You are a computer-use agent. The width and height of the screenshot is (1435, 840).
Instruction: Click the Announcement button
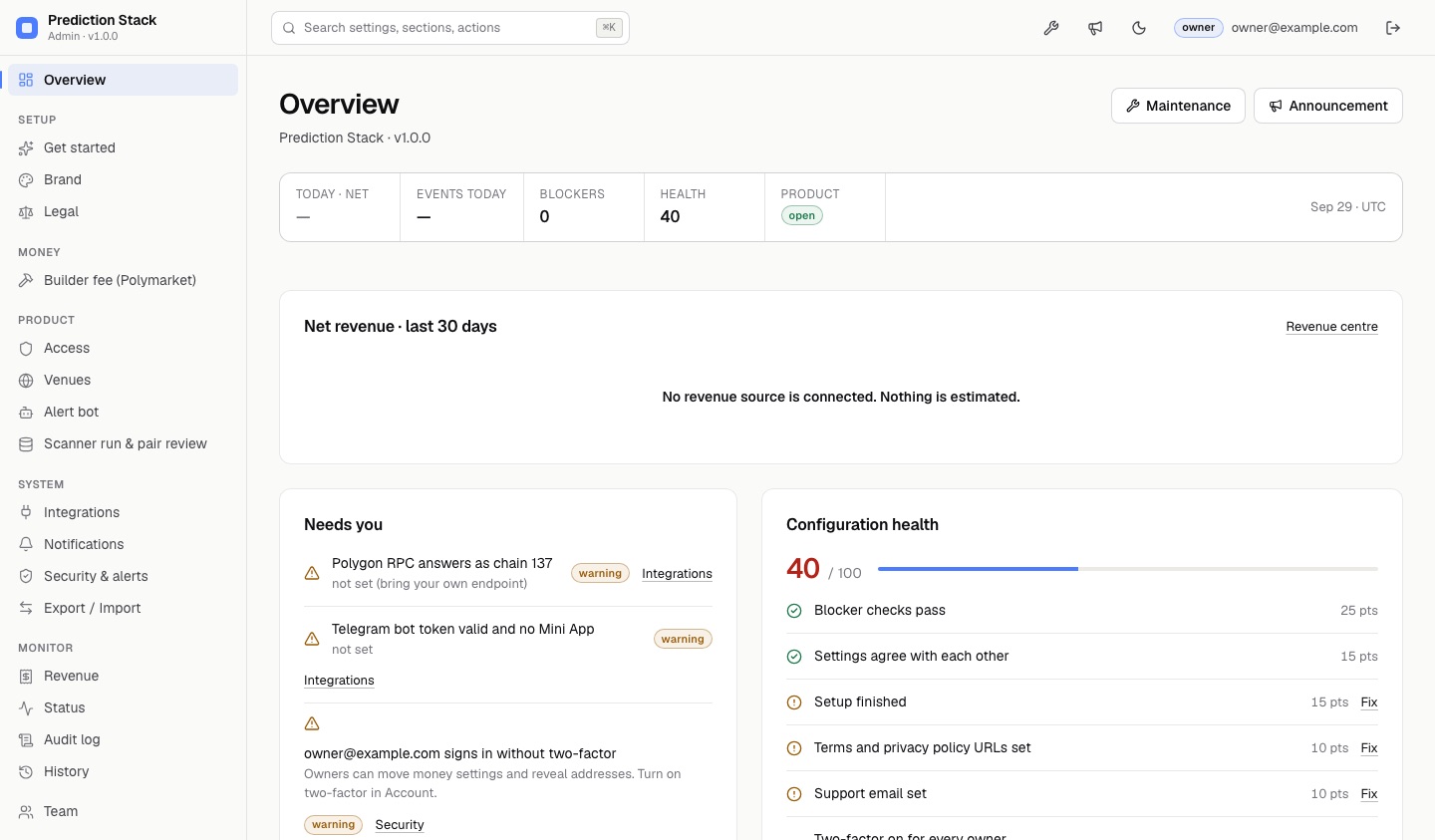click(x=1327, y=106)
